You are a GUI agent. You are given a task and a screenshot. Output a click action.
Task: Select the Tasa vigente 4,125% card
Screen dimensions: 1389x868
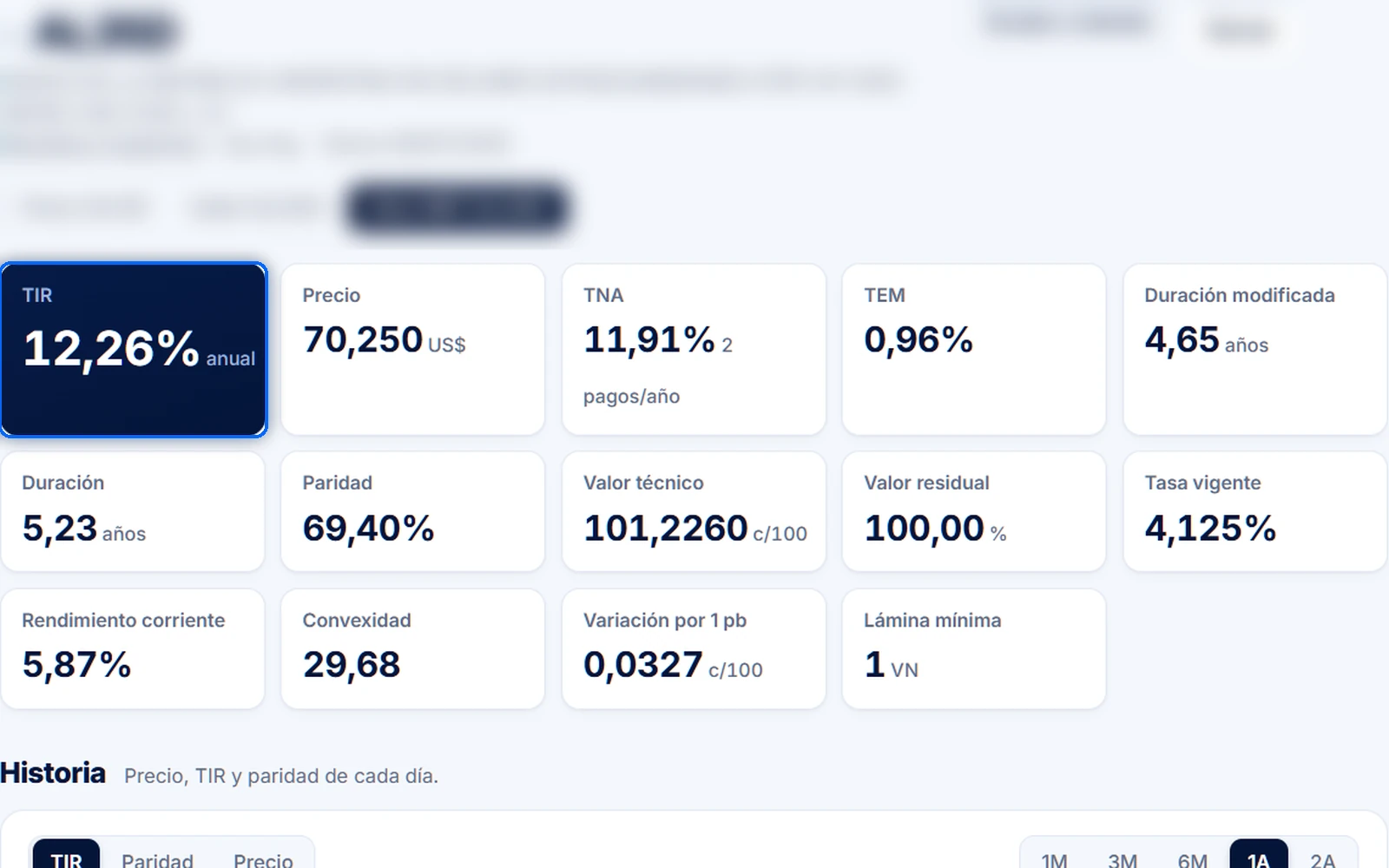pyautogui.click(x=1255, y=511)
